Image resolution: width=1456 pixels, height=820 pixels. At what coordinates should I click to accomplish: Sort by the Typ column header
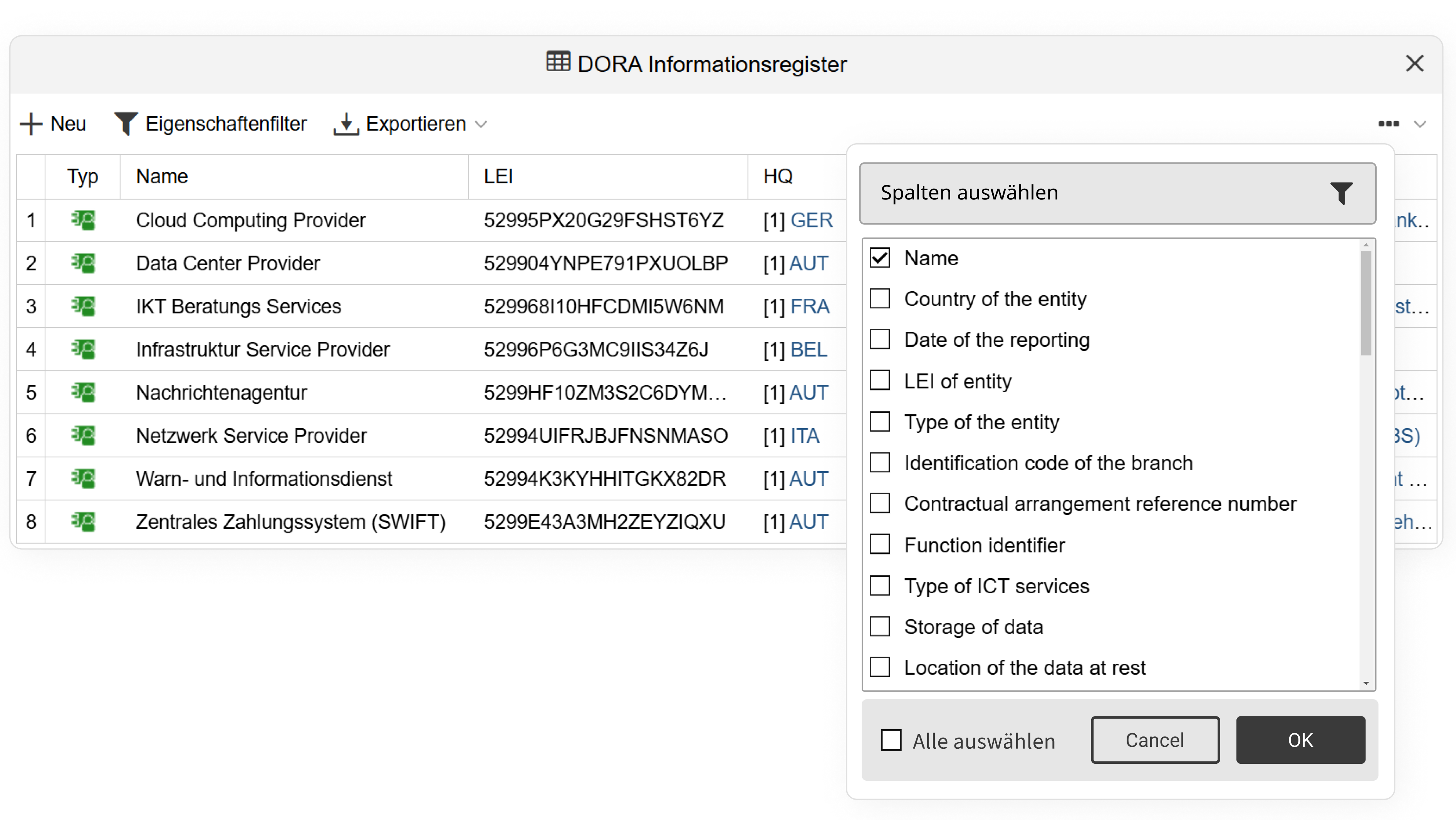tap(82, 177)
